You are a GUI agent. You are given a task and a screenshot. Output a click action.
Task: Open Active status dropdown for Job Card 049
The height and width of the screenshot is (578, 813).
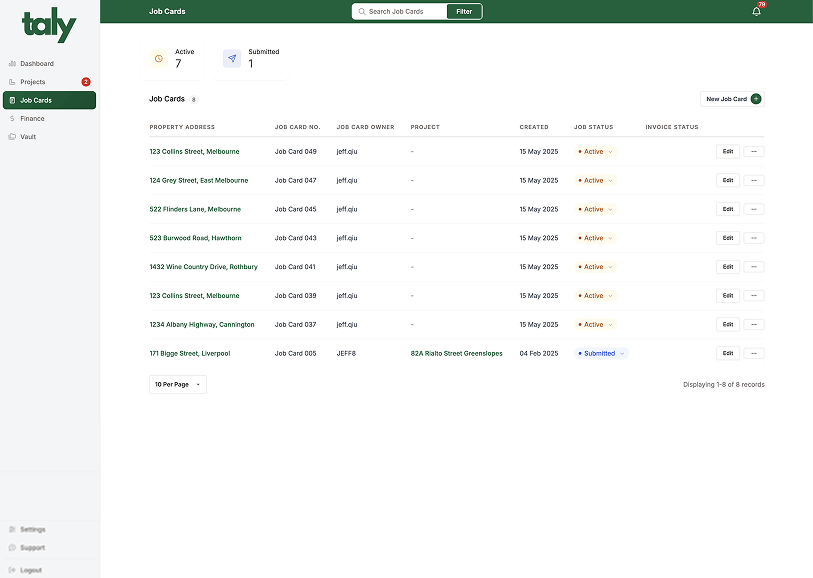(596, 151)
